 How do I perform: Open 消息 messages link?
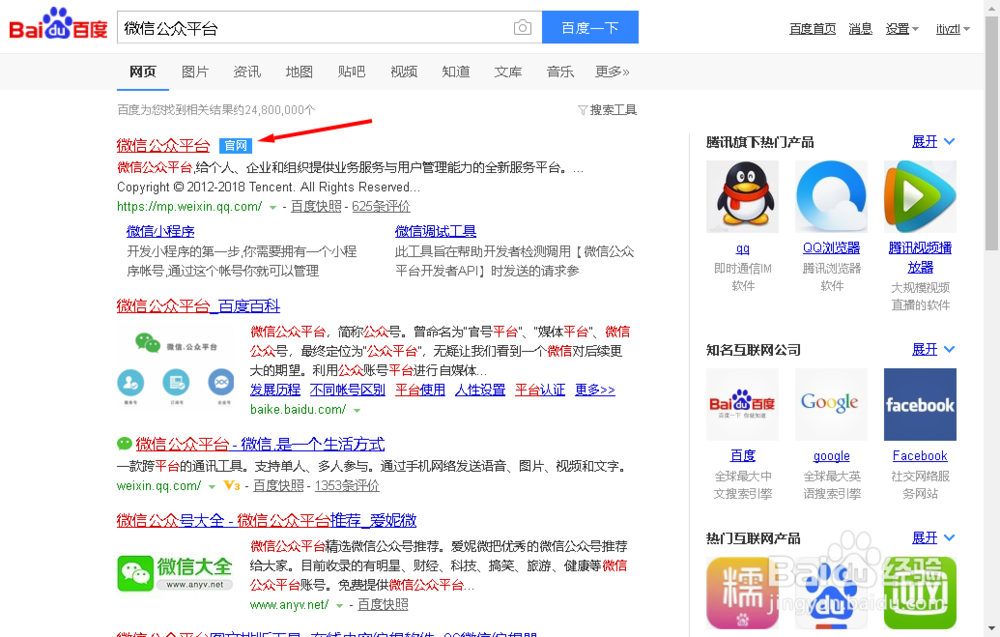point(860,29)
